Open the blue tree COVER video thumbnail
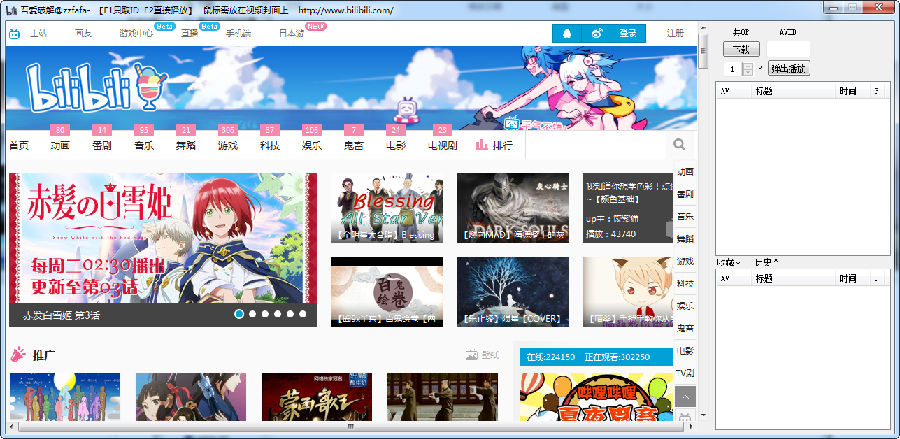This screenshot has height=439, width=900. (x=513, y=292)
